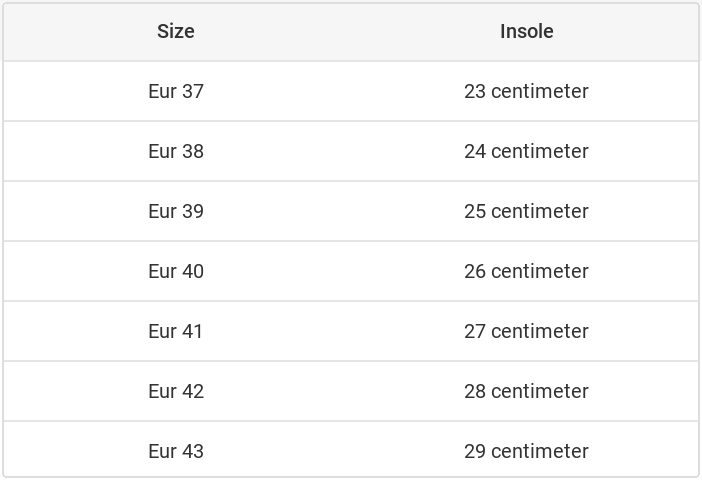Click the 28 centimeter insole cell
Viewport: 702px width, 480px height.
pos(526,391)
